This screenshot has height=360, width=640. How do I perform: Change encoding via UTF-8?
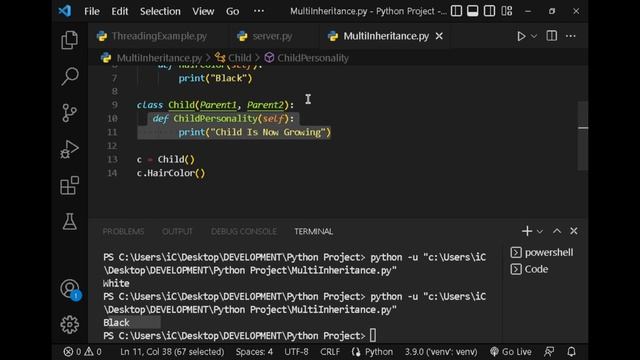[296, 351]
